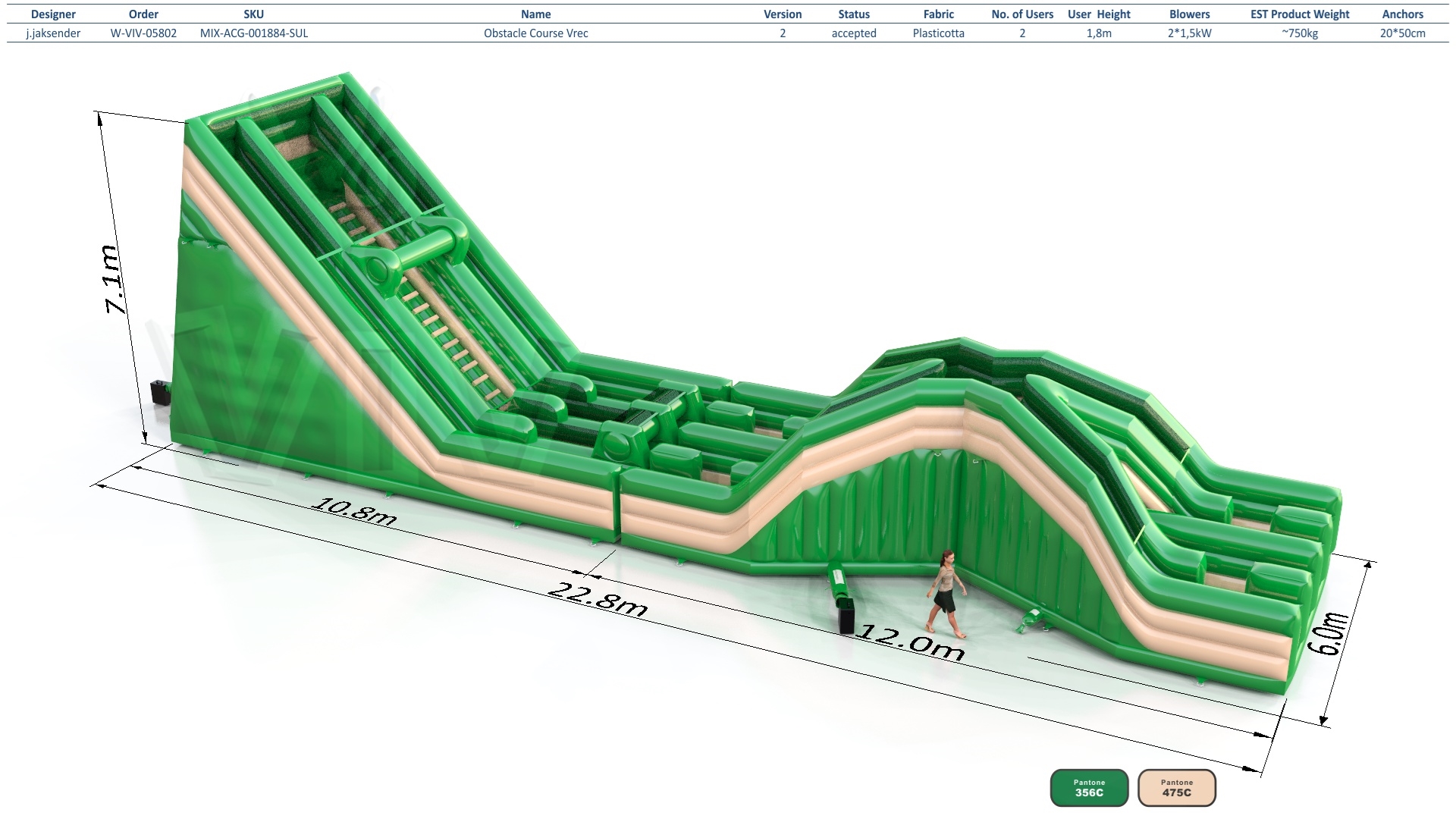Click the Version column header
Image resolution: width=1456 pixels, height=819 pixels.
click(x=783, y=14)
